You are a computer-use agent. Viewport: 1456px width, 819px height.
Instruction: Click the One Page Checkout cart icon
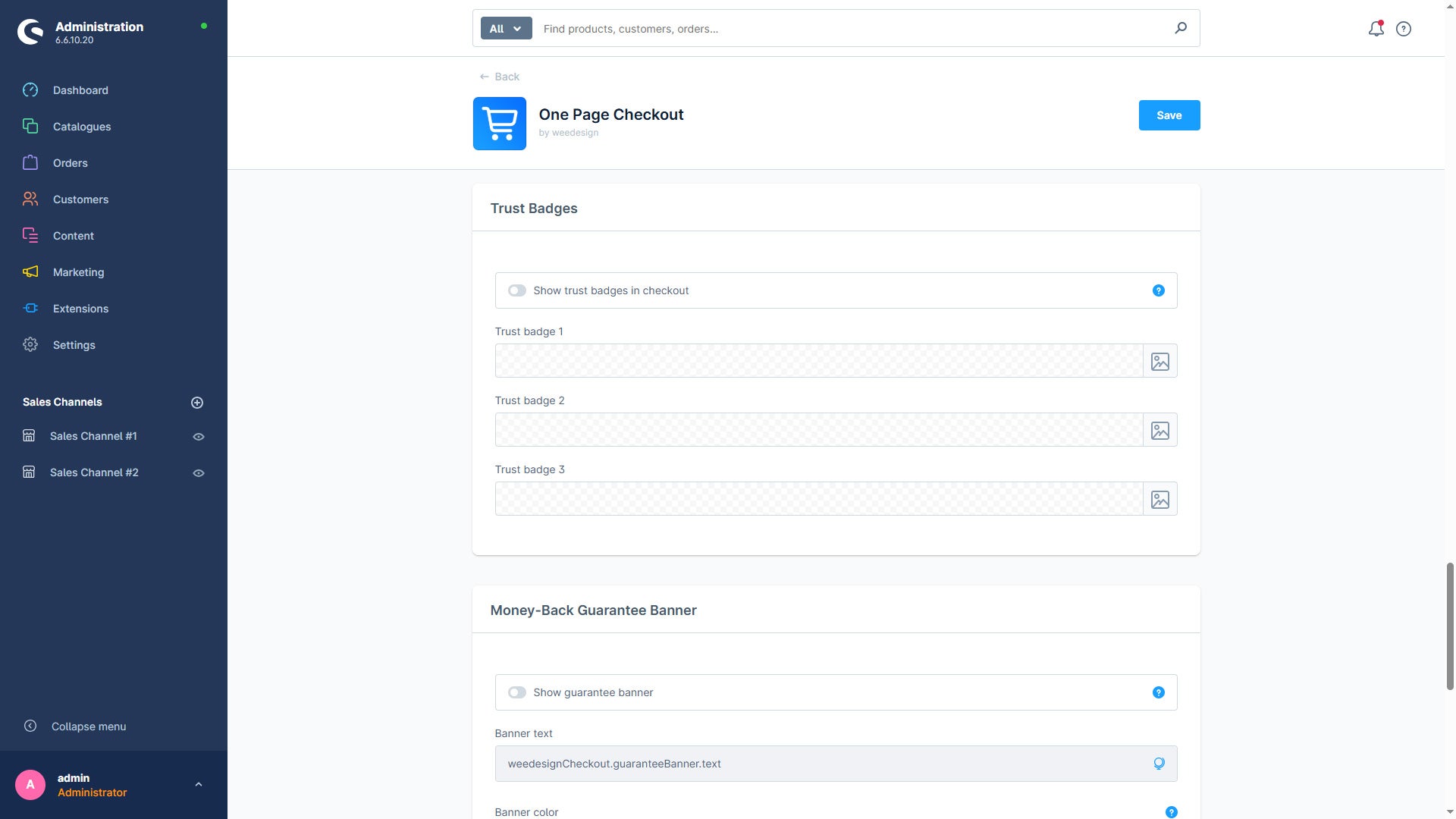coord(499,124)
